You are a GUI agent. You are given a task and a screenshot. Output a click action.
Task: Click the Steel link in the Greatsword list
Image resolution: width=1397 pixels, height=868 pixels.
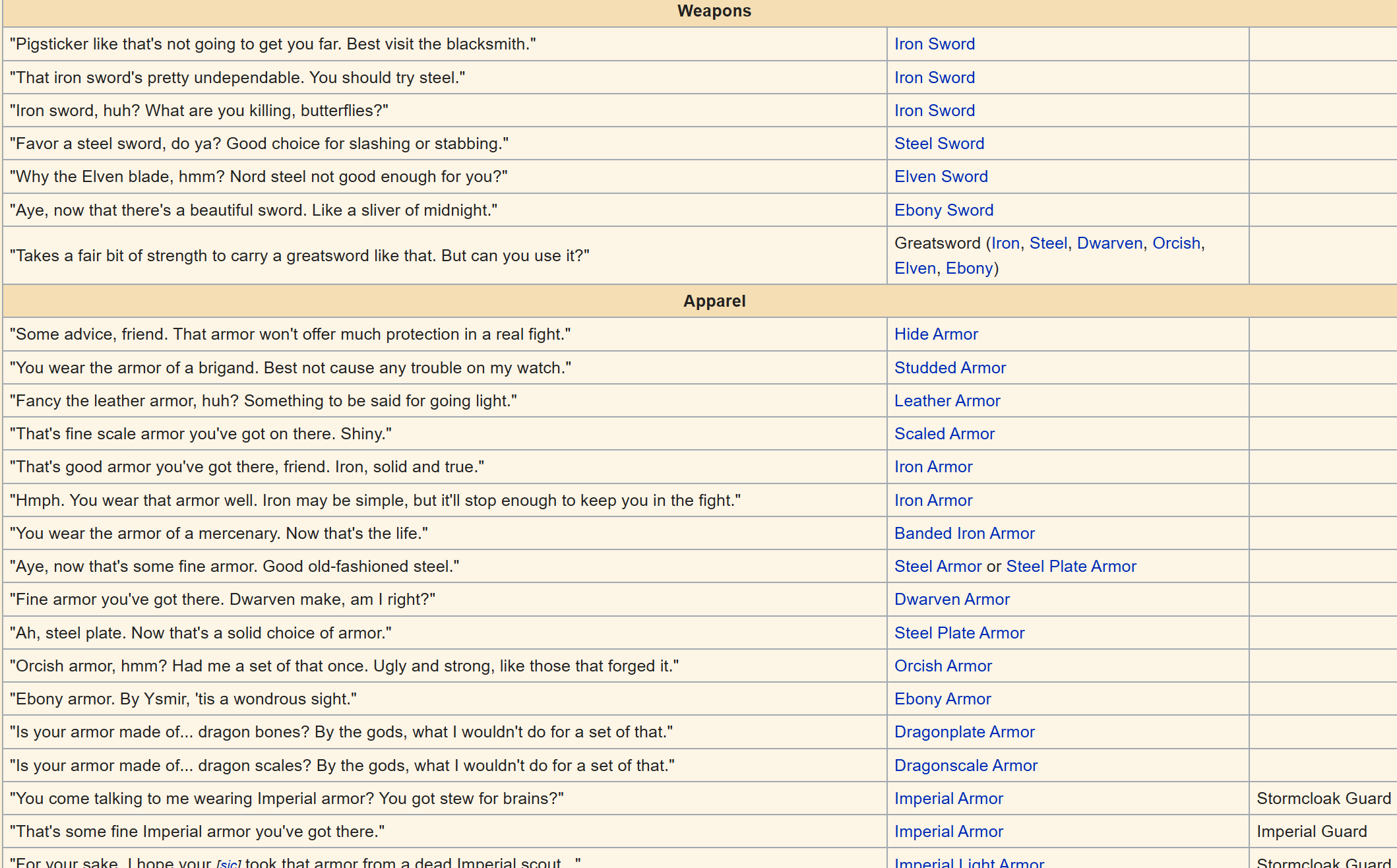(1048, 243)
